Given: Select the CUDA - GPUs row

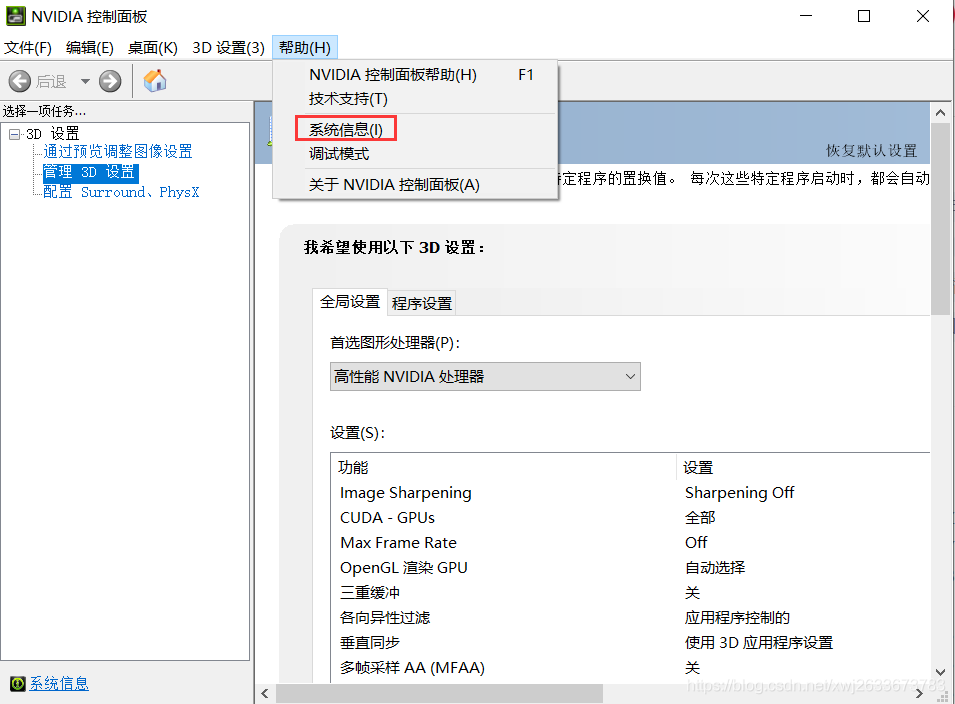Looking at the screenshot, I should (630, 518).
